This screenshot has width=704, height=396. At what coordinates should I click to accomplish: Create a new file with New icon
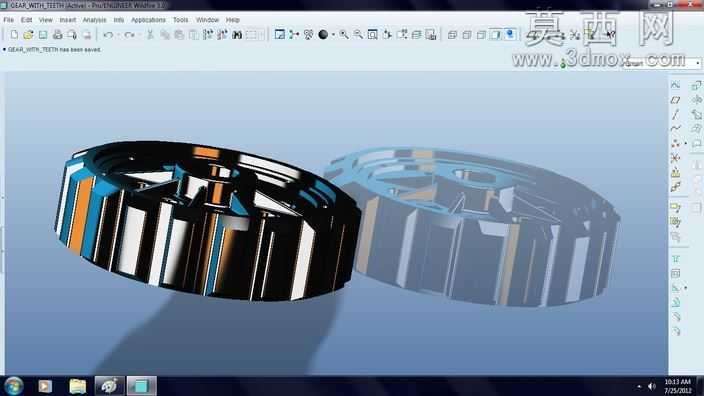14,35
